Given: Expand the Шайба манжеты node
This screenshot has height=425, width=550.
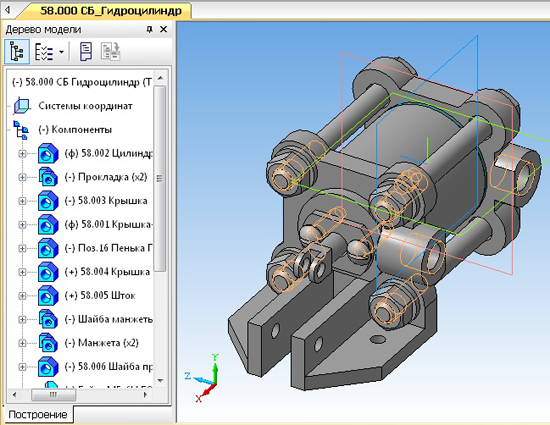Looking at the screenshot, I should (x=22, y=319).
